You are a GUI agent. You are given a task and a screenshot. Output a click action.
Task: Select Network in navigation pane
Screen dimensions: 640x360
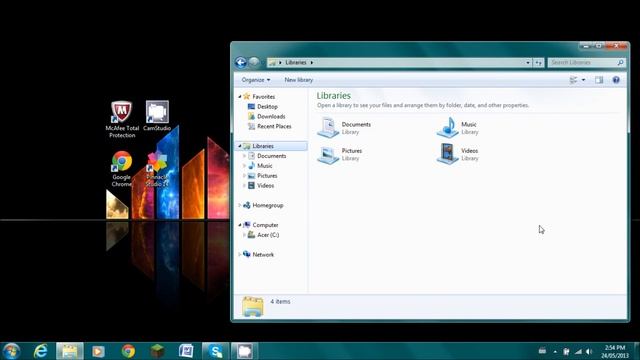pyautogui.click(x=263, y=255)
